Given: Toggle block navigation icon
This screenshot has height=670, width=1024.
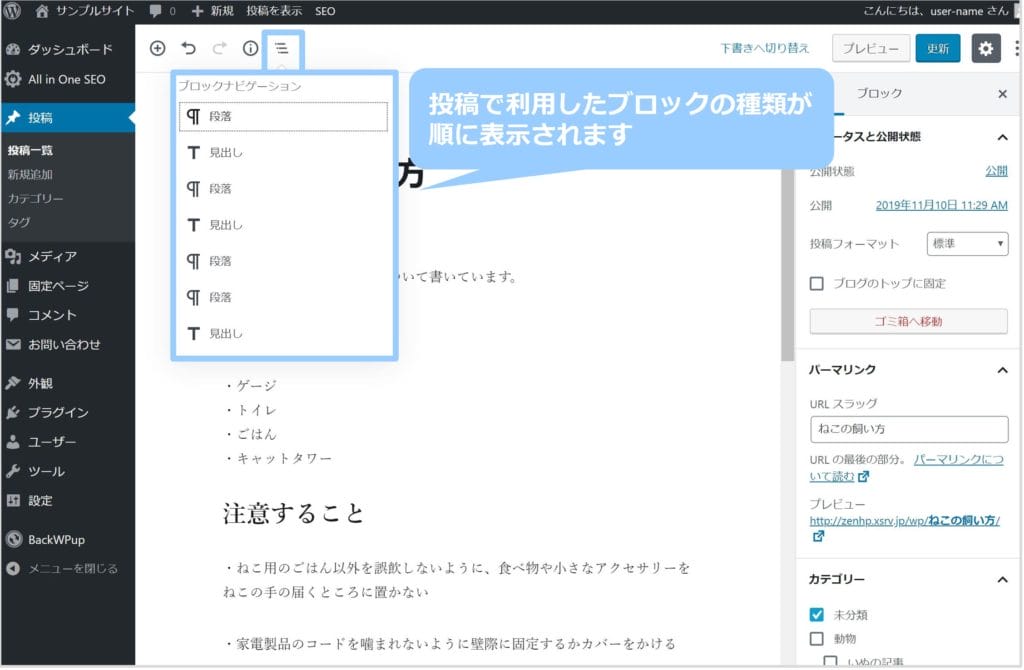Looking at the screenshot, I should click(281, 48).
